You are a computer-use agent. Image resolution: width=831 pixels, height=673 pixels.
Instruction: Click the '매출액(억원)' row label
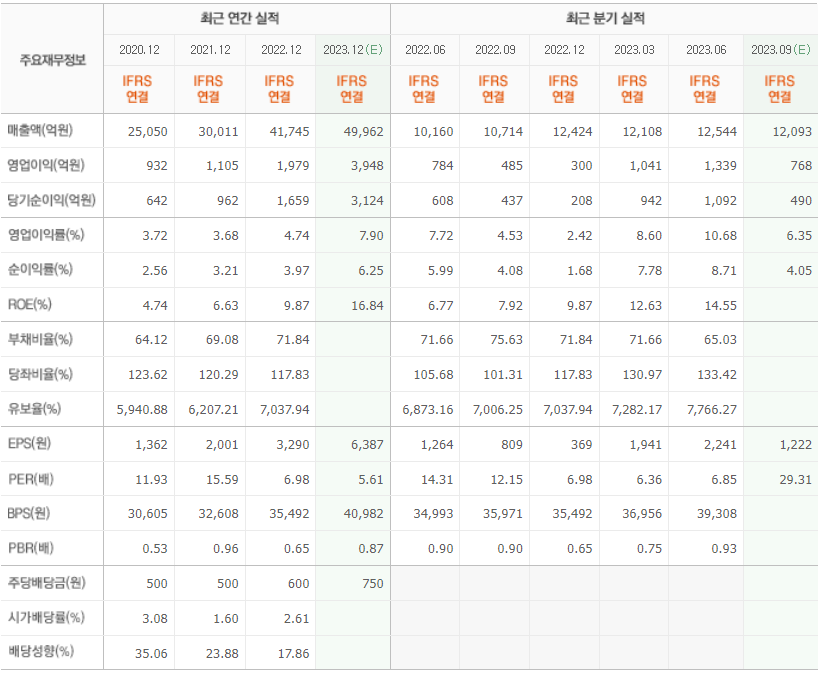pyautogui.click(x=40, y=130)
